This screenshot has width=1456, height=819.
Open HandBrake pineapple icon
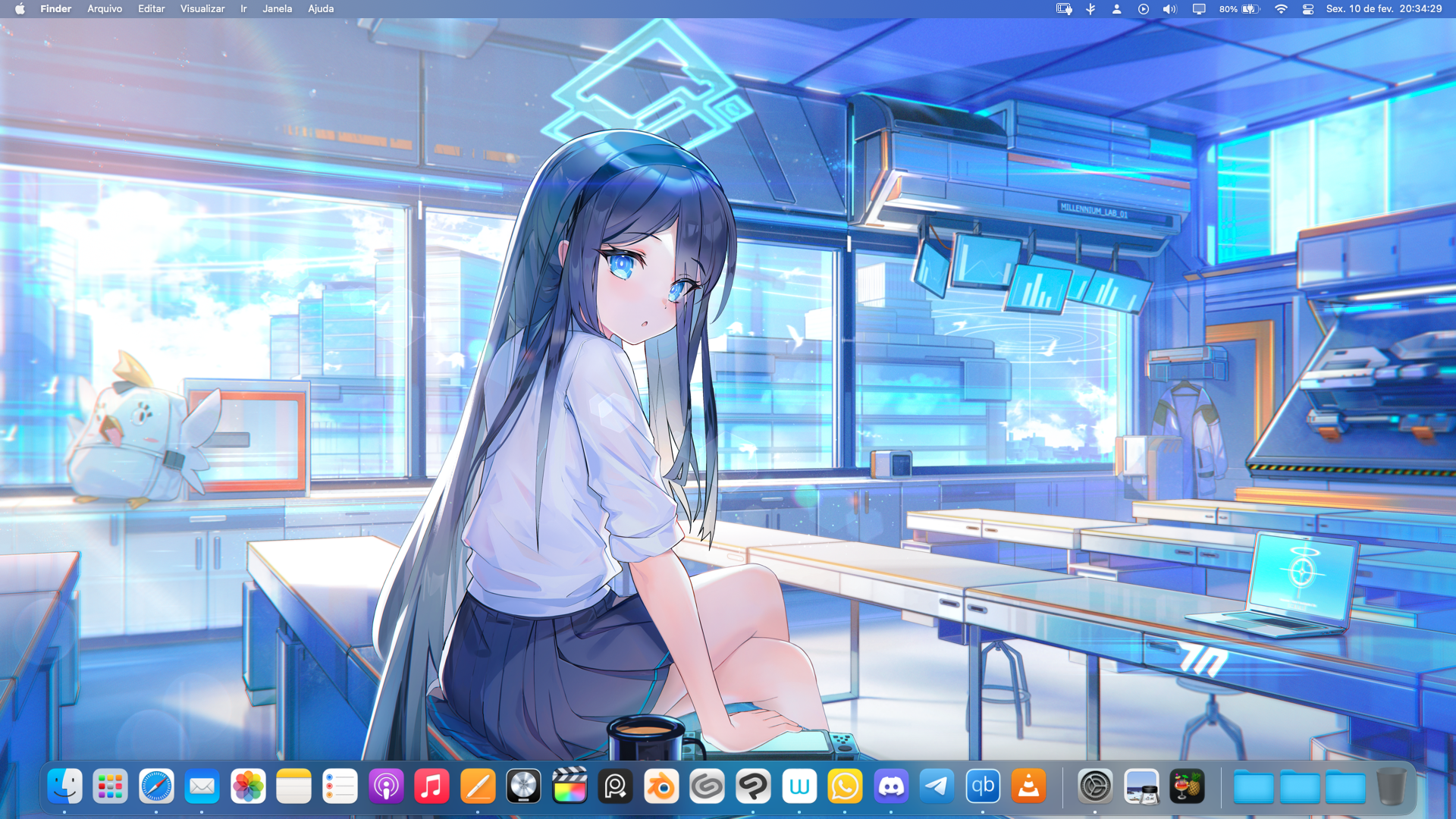pos(1187,786)
